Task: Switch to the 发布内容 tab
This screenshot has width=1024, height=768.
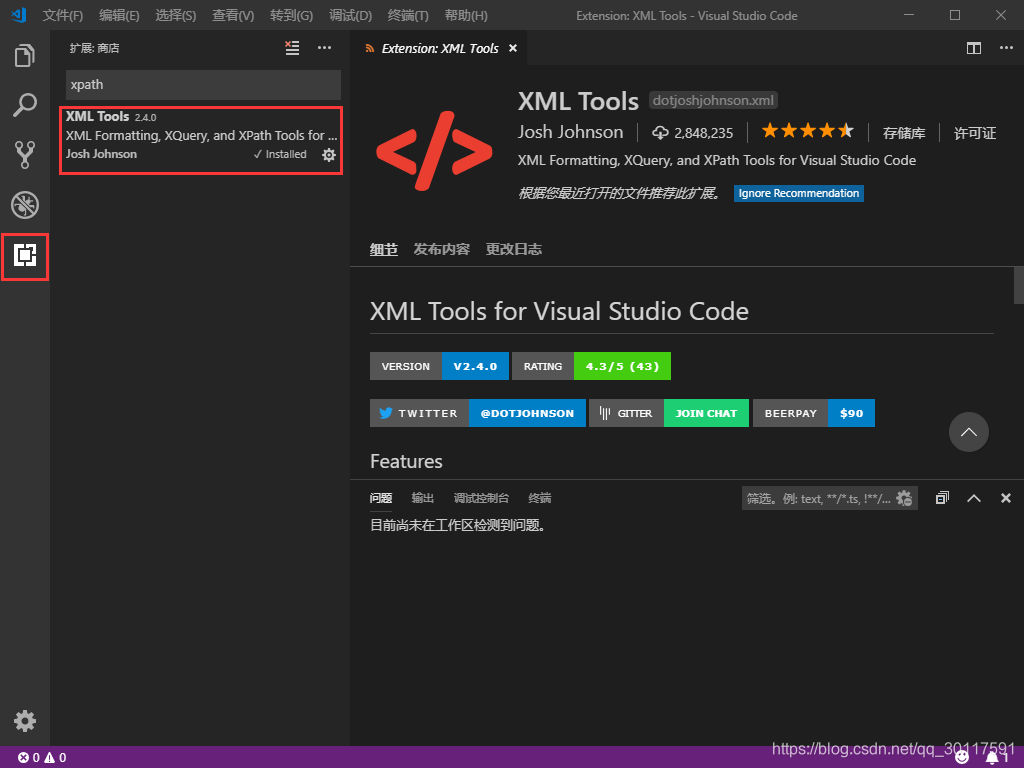Action: [x=441, y=249]
